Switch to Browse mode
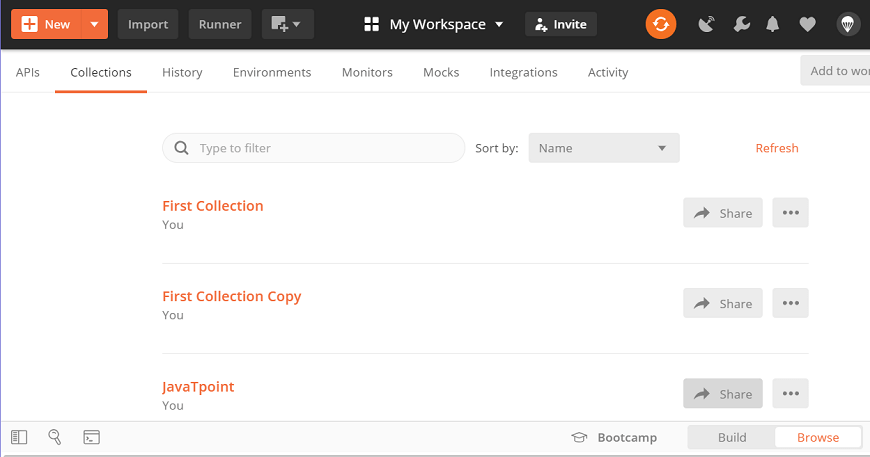870x457 pixels. pos(818,438)
